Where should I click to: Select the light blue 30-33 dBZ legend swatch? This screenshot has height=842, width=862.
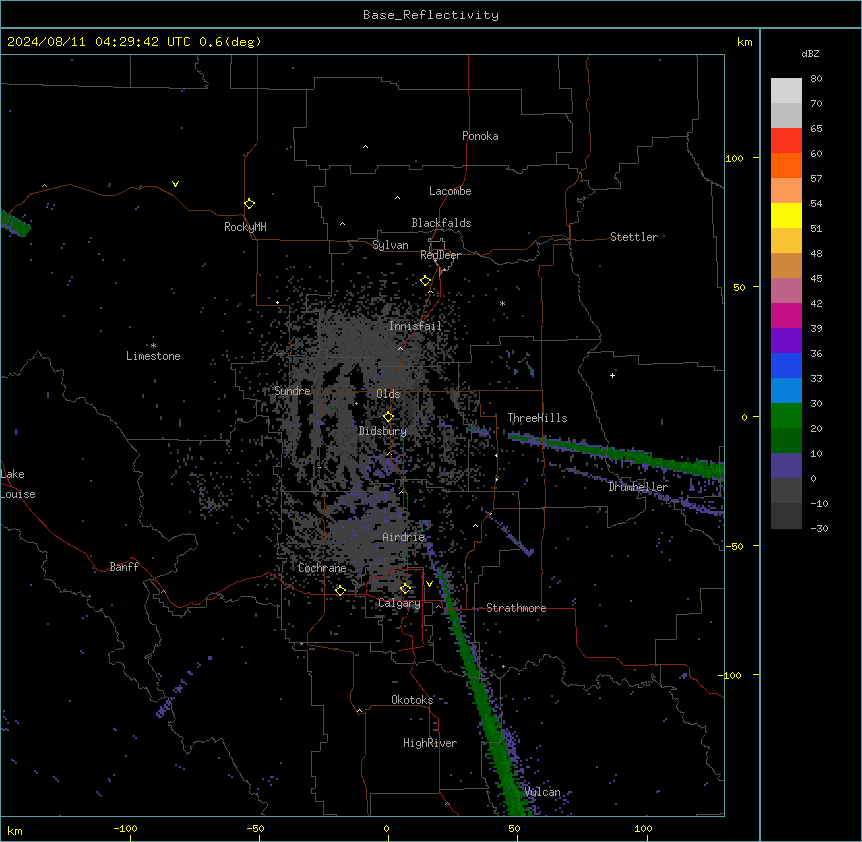click(x=786, y=391)
